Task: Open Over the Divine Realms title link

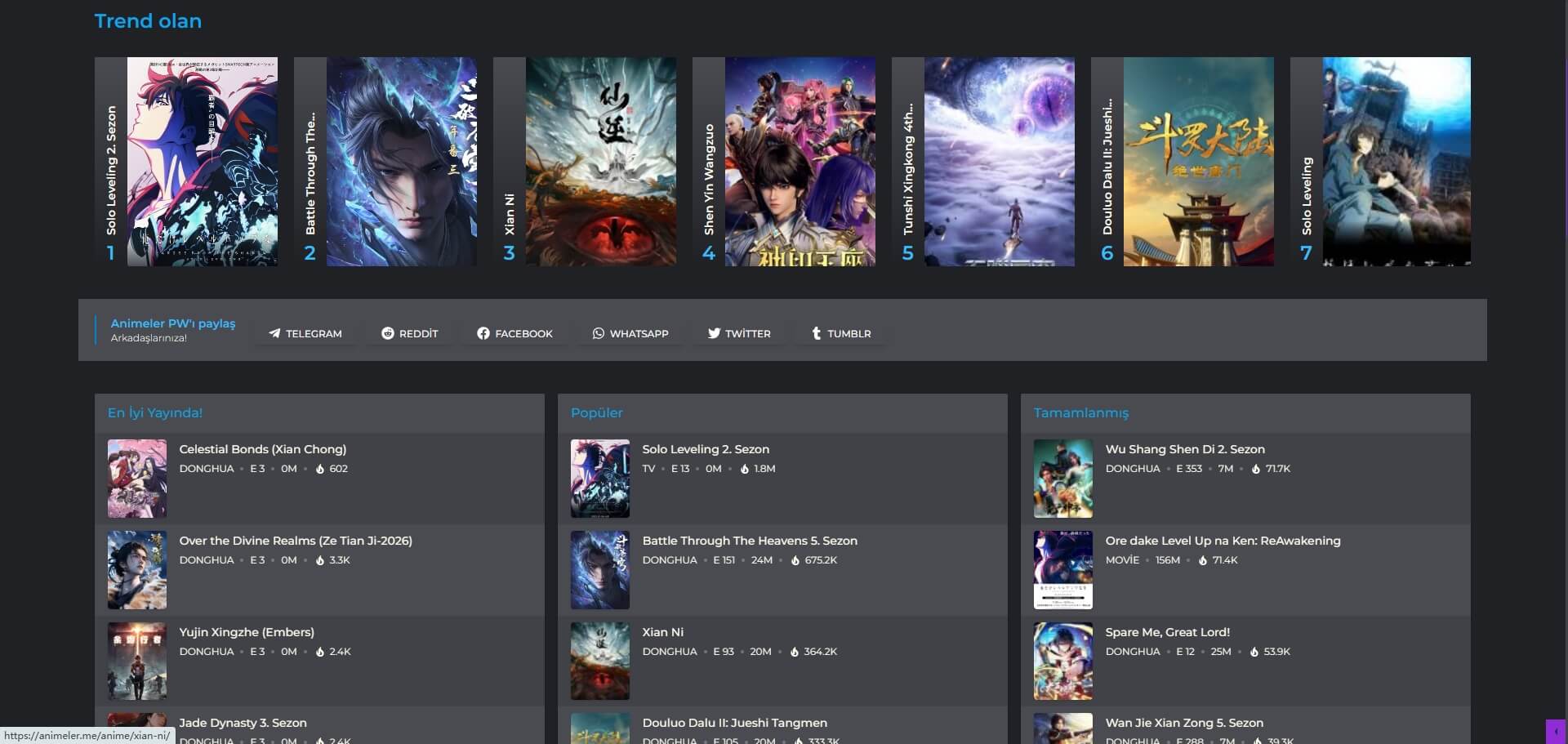Action: tap(296, 541)
